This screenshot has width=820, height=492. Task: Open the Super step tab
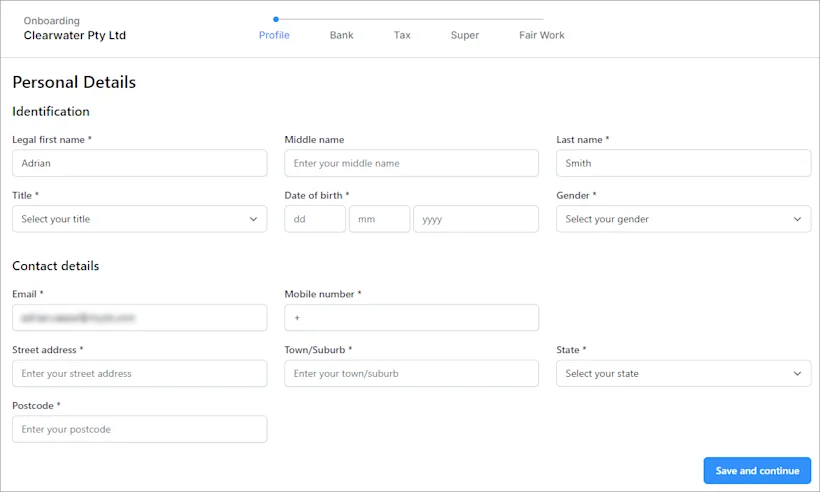coord(465,35)
